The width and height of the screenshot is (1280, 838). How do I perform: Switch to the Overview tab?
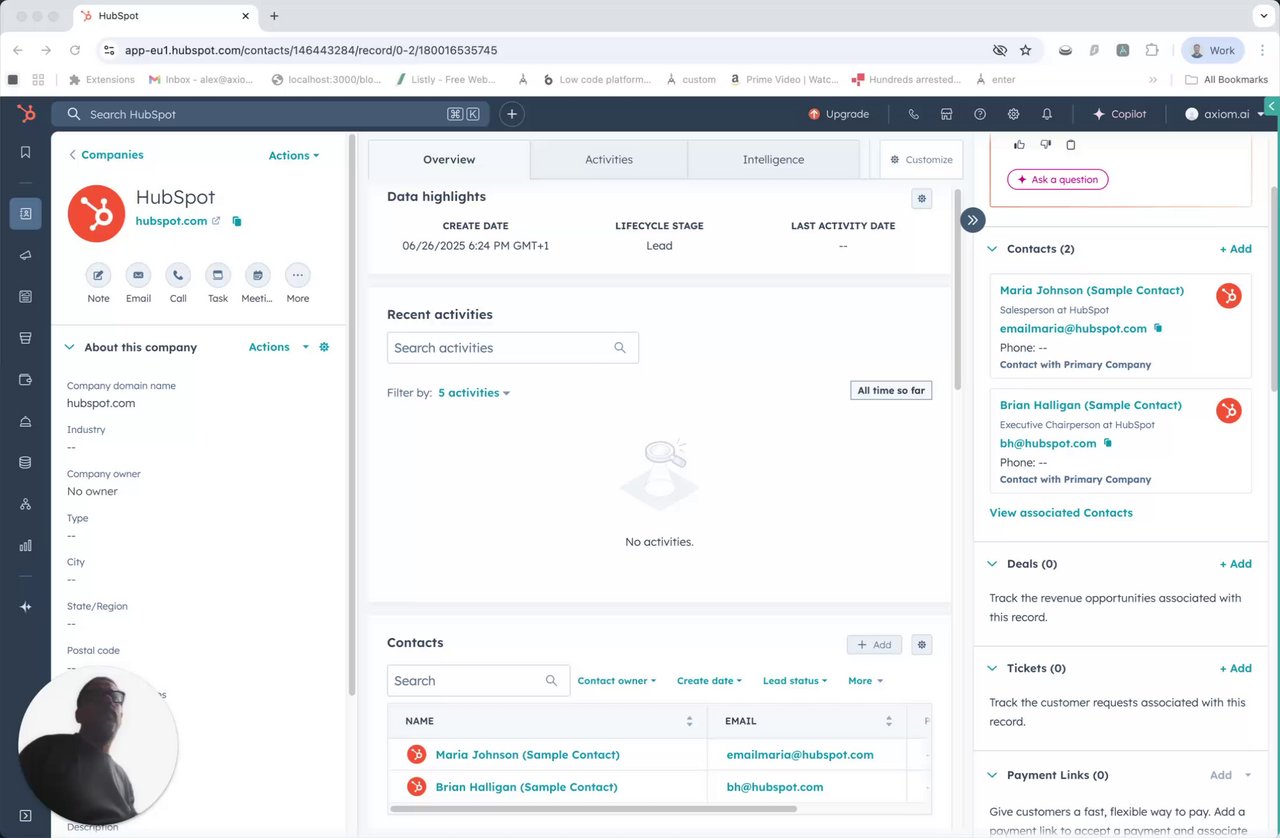point(449,160)
